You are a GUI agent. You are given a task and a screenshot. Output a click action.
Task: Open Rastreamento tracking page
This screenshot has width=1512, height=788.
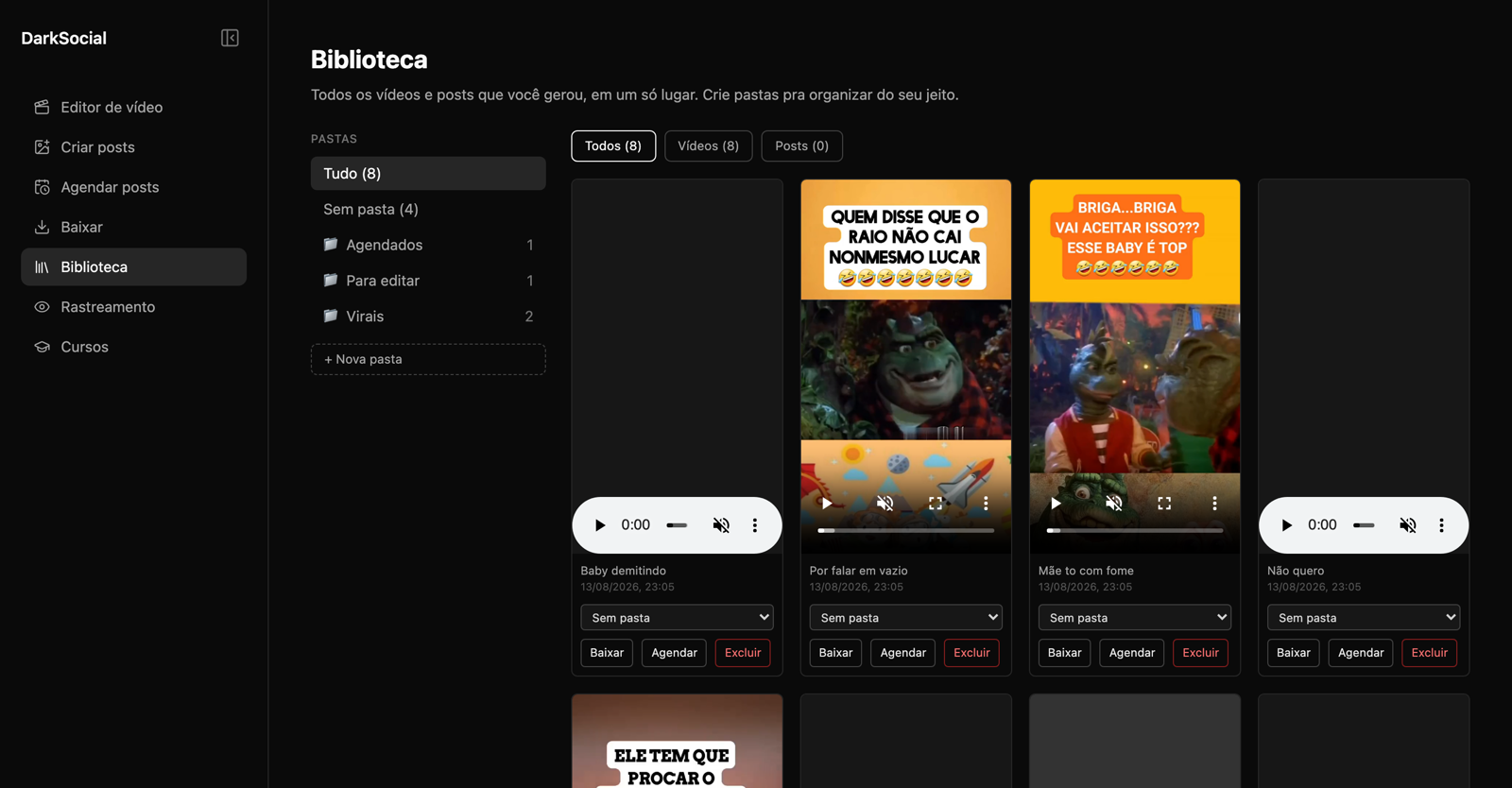coord(133,307)
